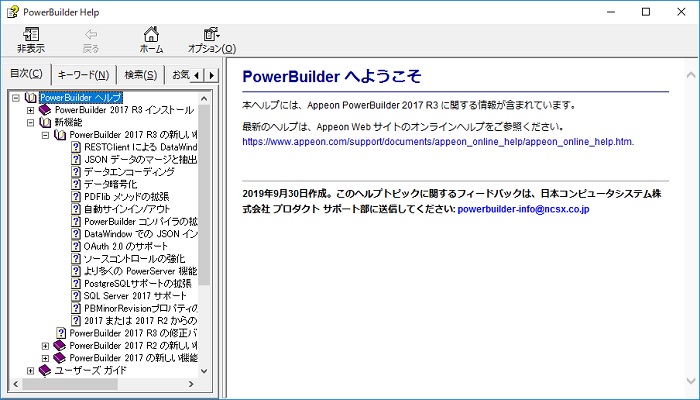Move the tab strip right with the arrow
The image size is (700, 400).
(212, 75)
